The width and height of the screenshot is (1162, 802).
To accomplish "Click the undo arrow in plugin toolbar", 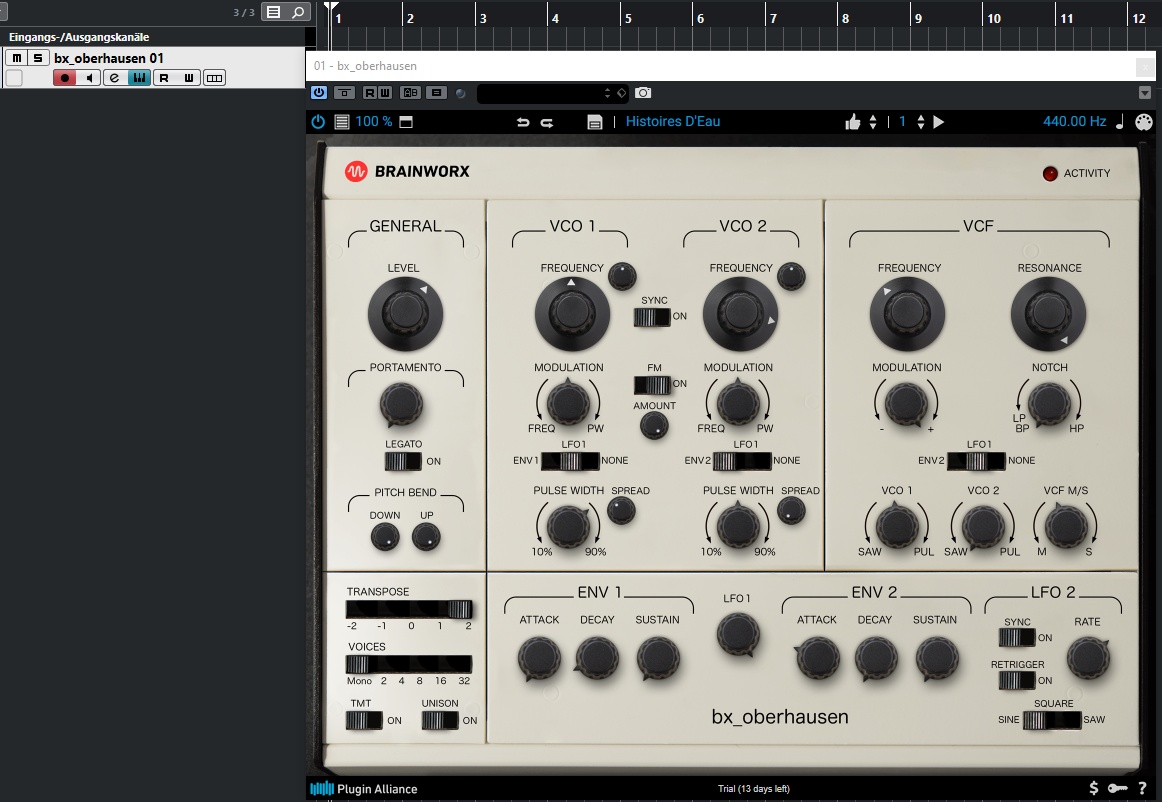I will [x=522, y=122].
